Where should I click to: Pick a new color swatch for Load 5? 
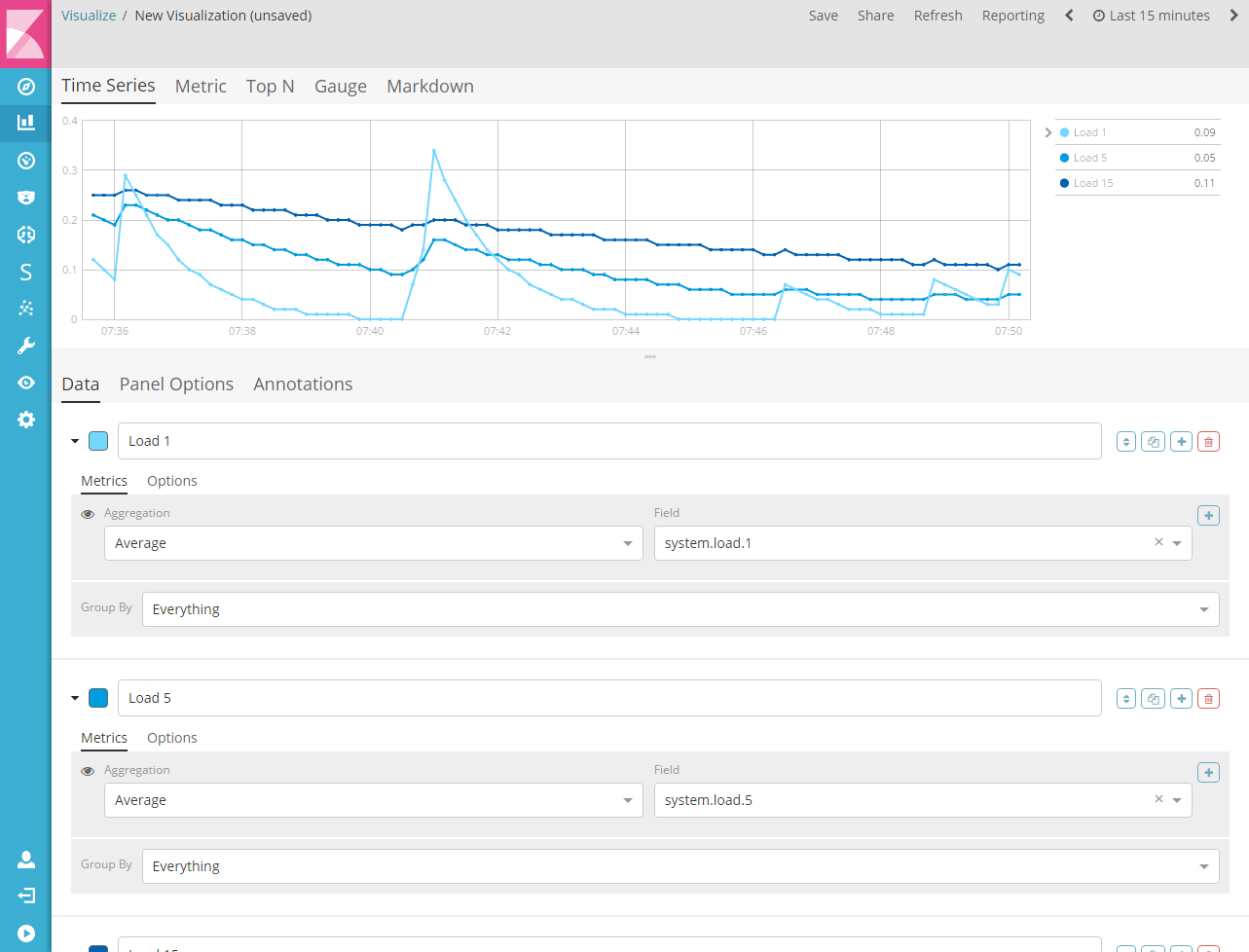tap(97, 698)
